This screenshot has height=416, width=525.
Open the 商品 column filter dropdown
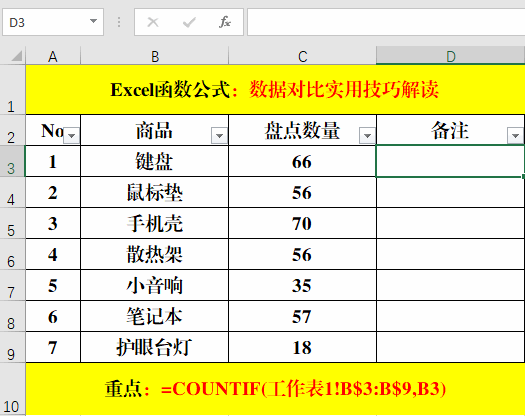point(219,136)
